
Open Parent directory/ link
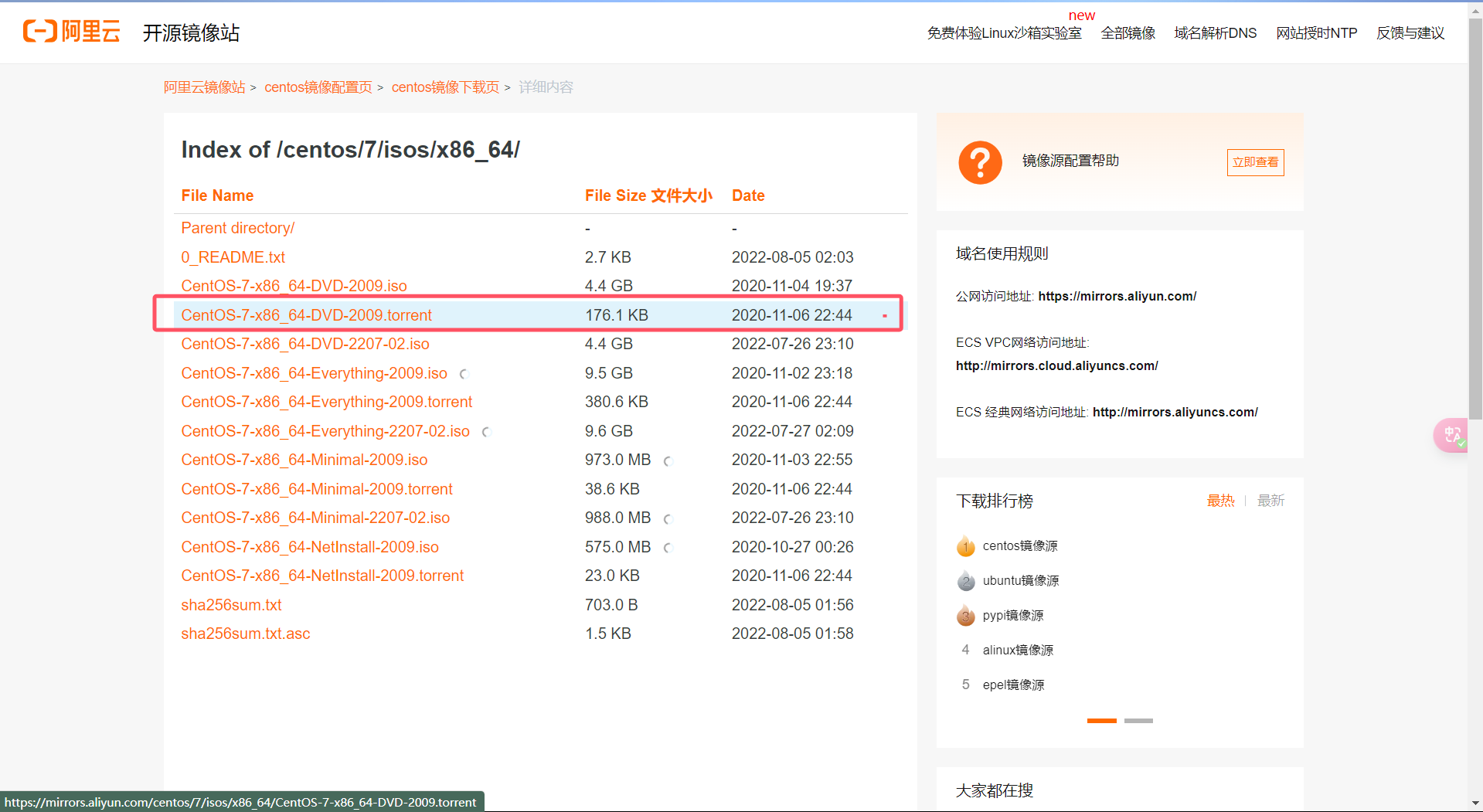coord(237,228)
